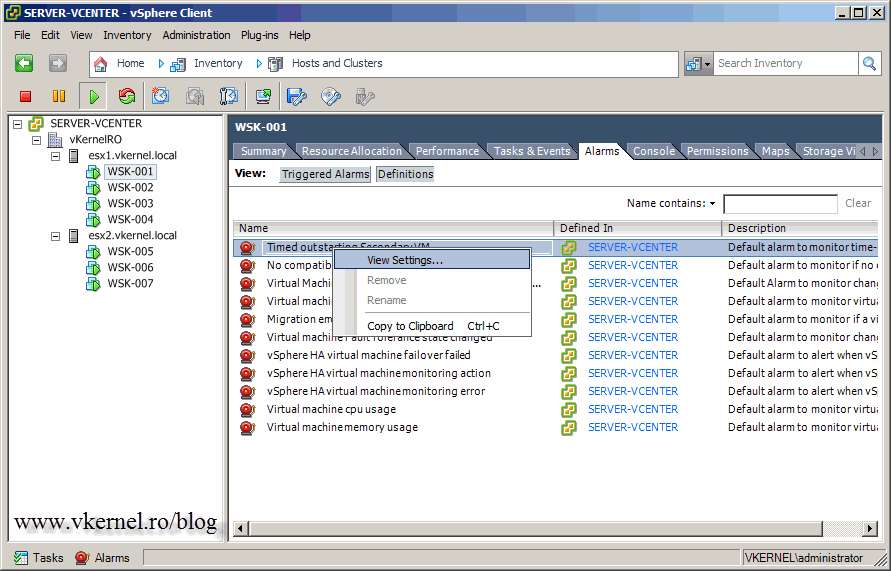Click horizontal scrollbar left arrow
Viewport: 891px width, 571px height.
pos(241,529)
